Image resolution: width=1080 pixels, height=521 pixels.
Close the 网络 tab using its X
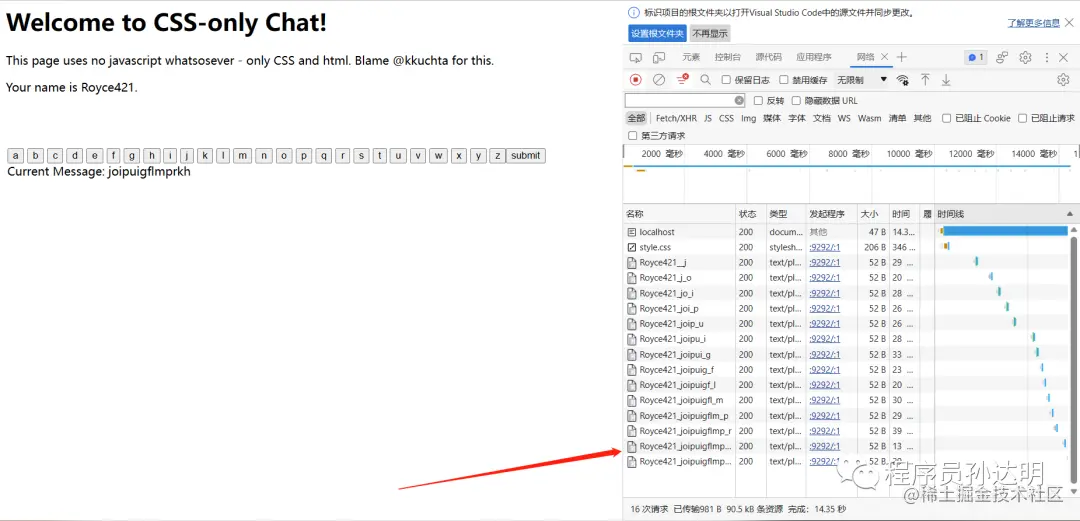point(884,57)
